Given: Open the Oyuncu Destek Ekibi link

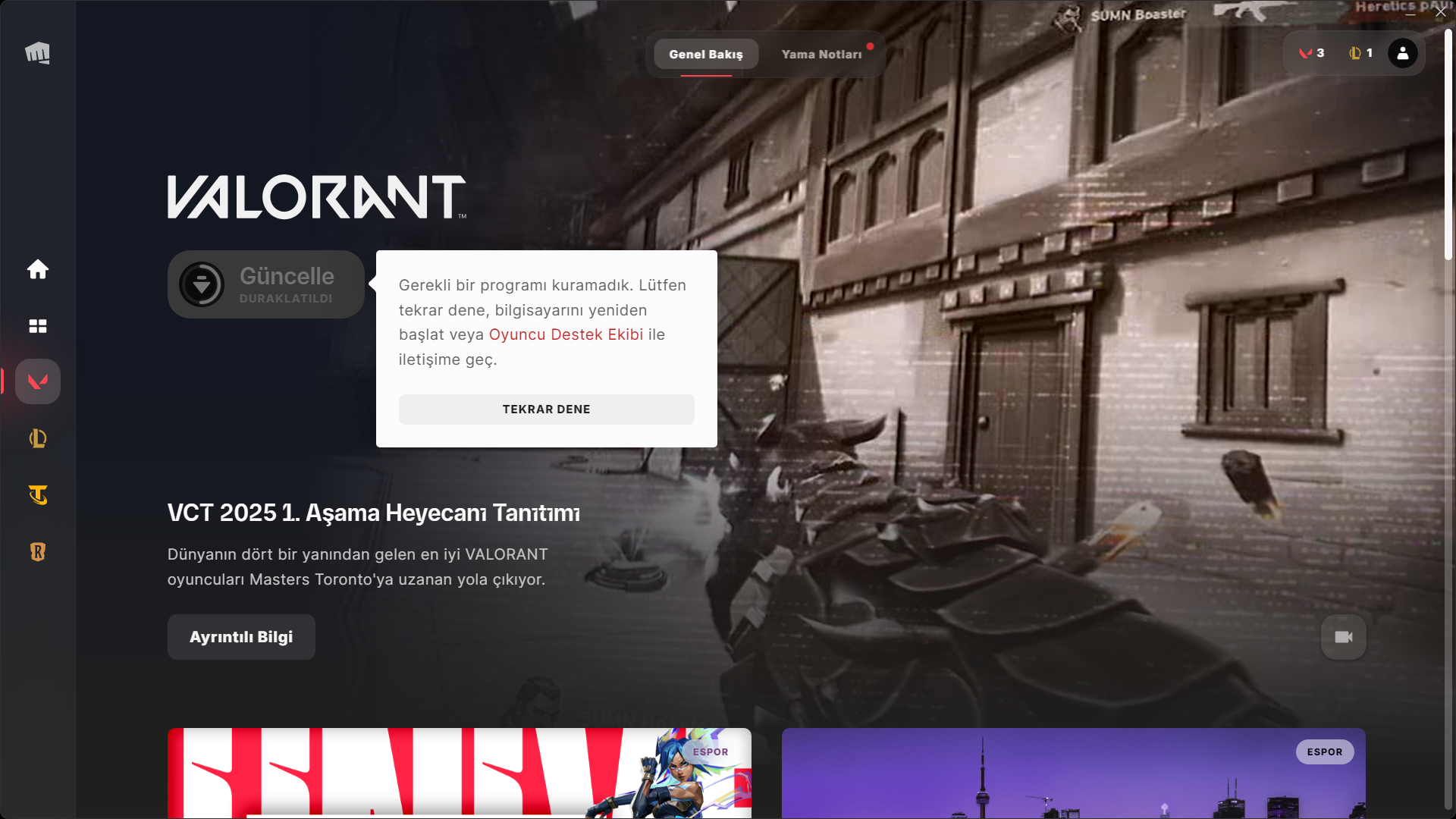Looking at the screenshot, I should tap(566, 334).
